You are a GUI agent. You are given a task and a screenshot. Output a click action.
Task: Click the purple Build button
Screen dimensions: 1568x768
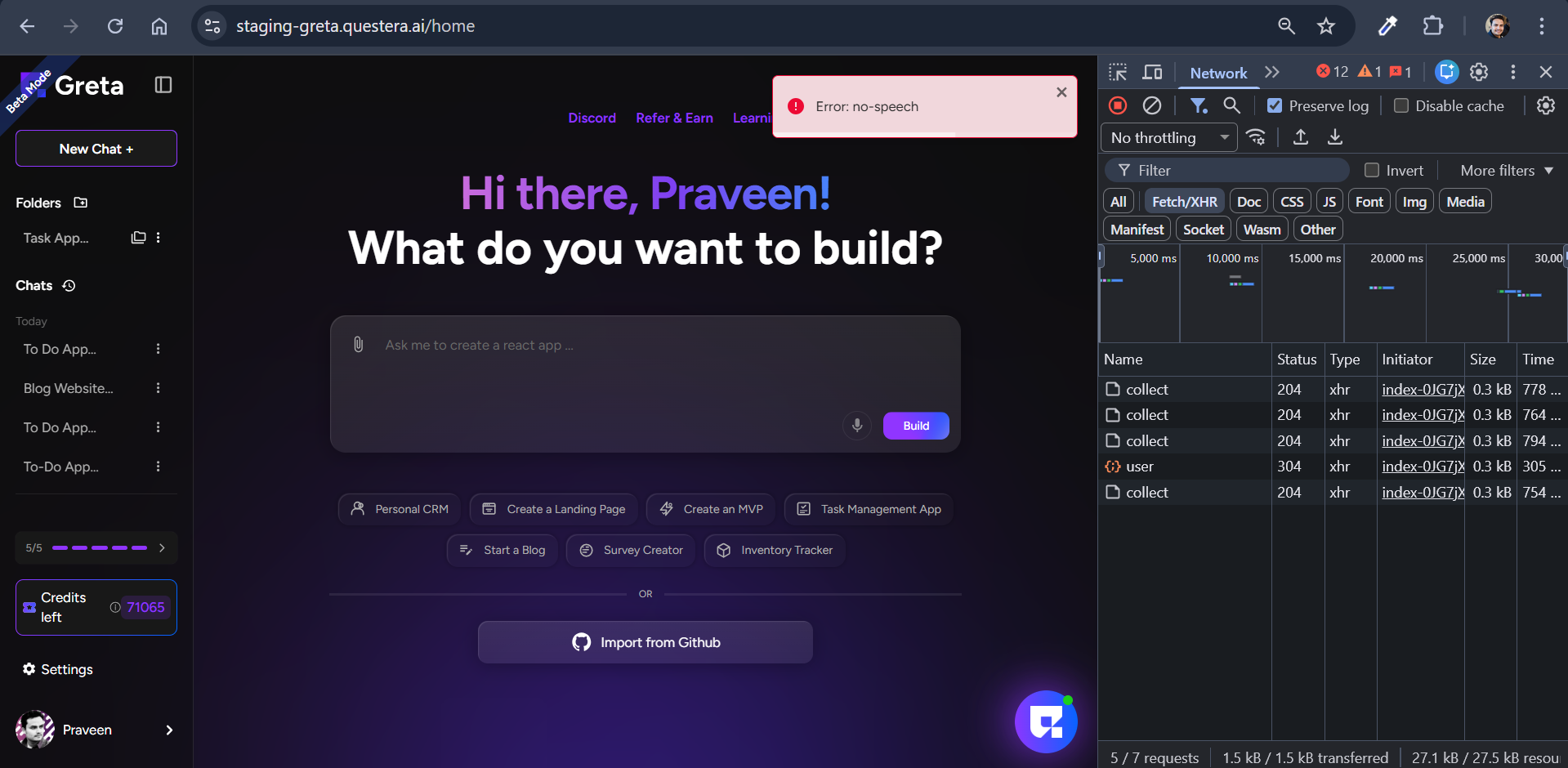916,426
